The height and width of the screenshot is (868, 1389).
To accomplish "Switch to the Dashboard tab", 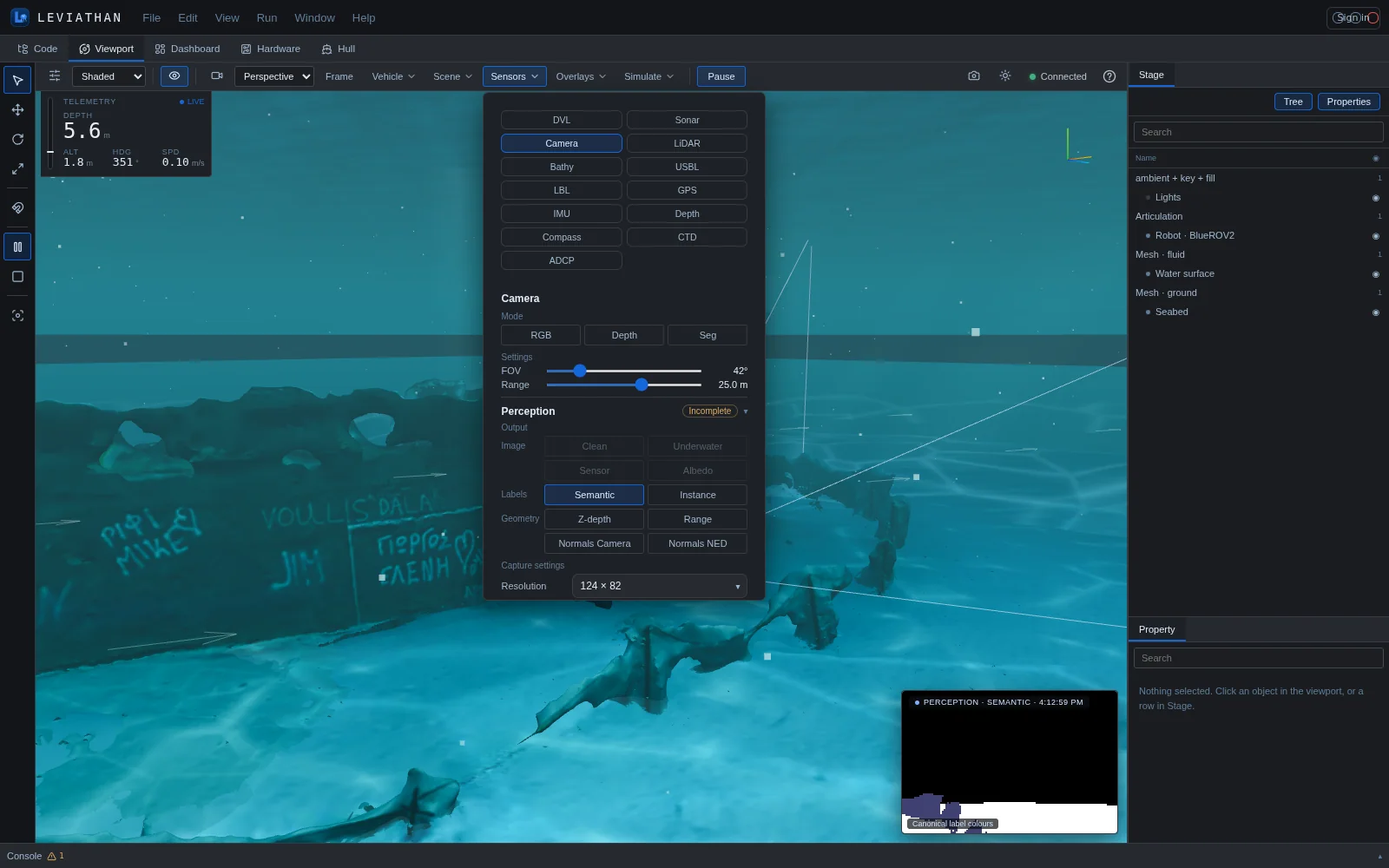I will [188, 49].
